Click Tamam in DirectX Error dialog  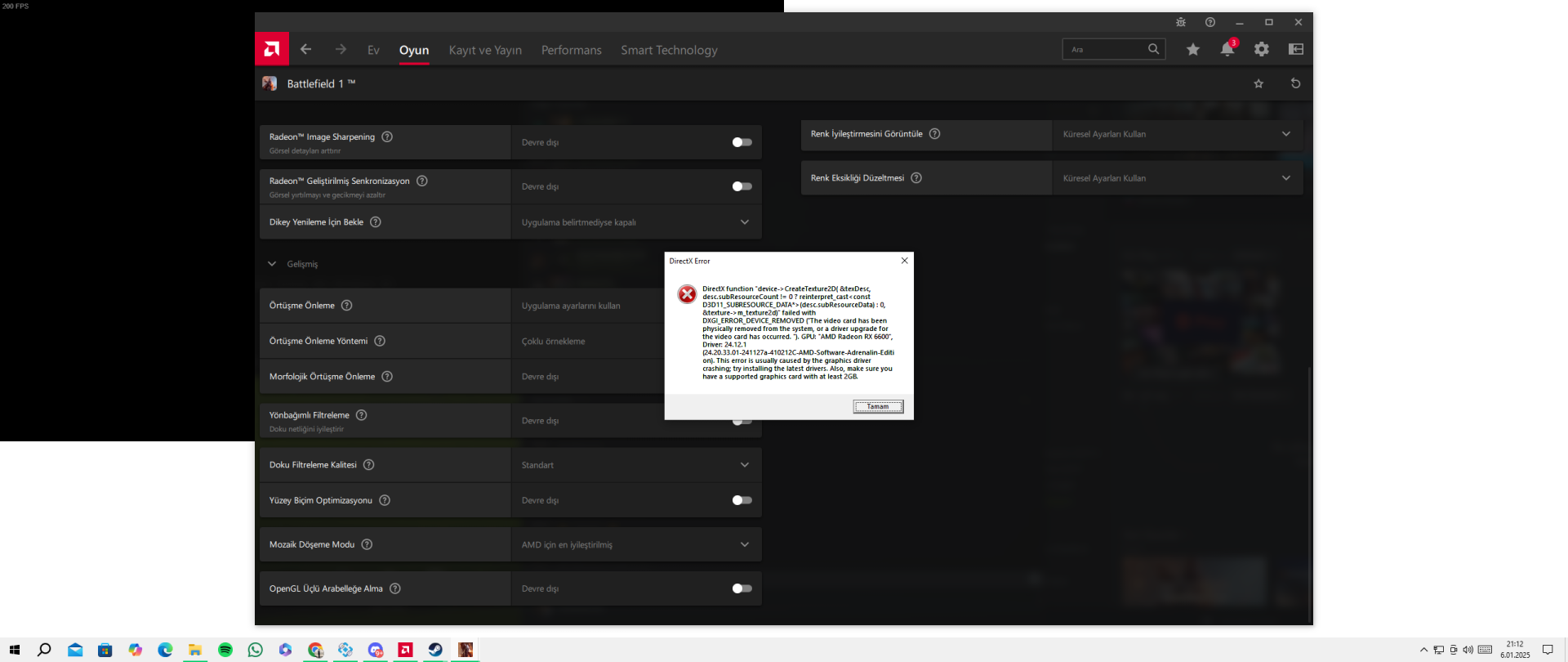click(x=878, y=406)
